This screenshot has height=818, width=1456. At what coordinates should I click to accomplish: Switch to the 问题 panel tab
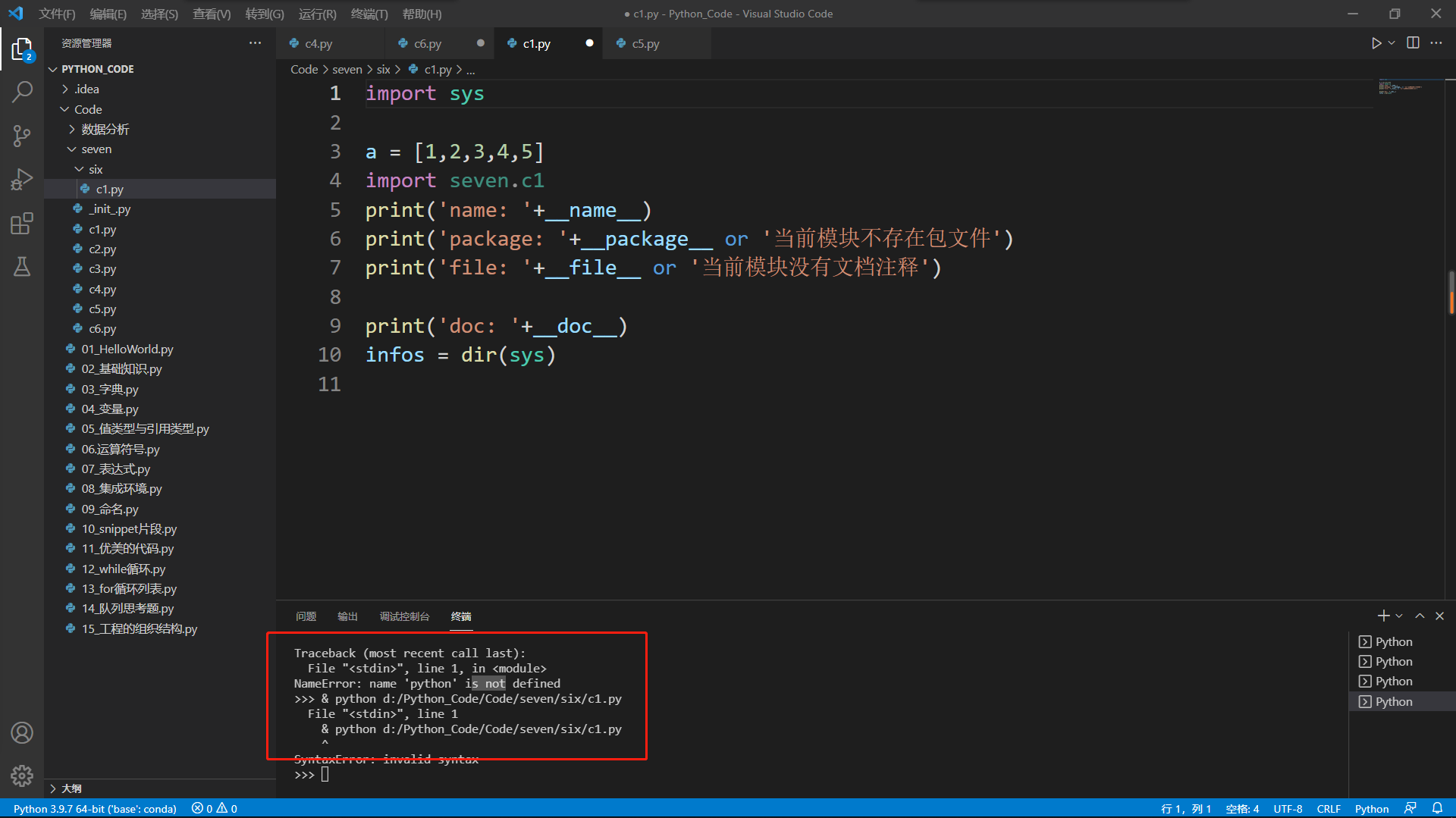[x=306, y=616]
